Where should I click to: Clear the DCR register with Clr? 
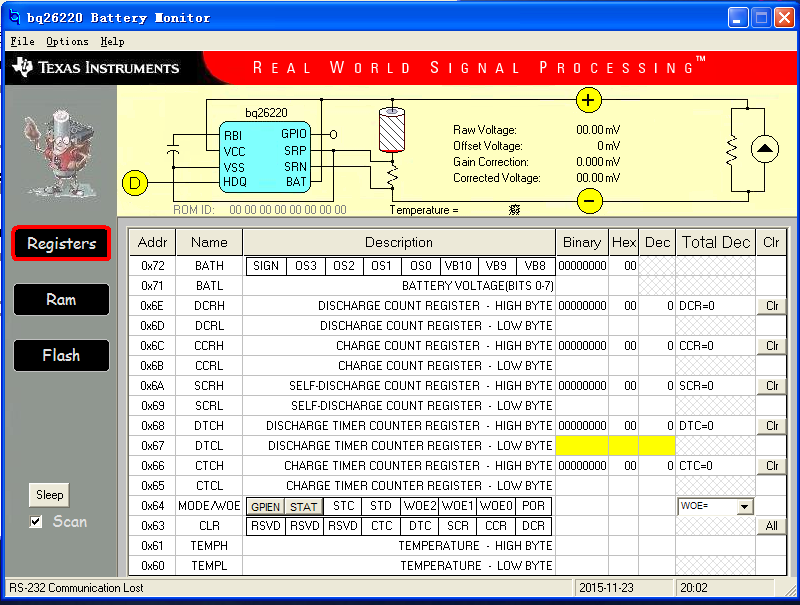(x=771, y=306)
